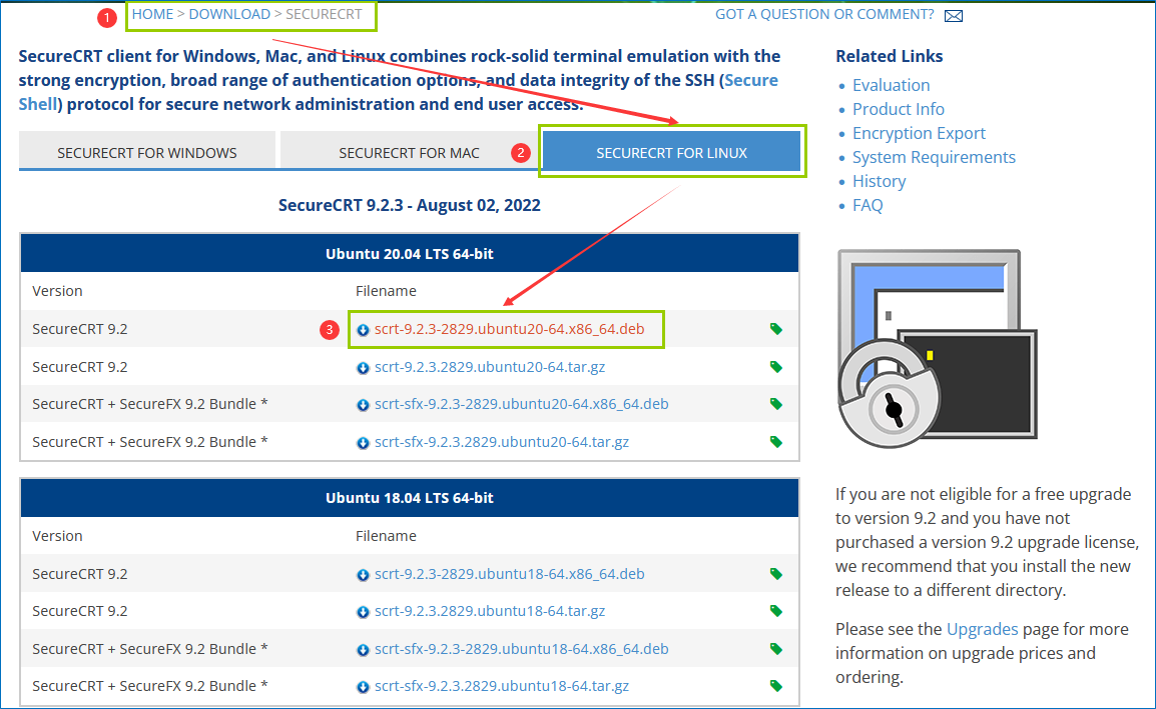The width and height of the screenshot is (1156, 709).
Task: Open Got a Question or Comment link
Action: (824, 14)
